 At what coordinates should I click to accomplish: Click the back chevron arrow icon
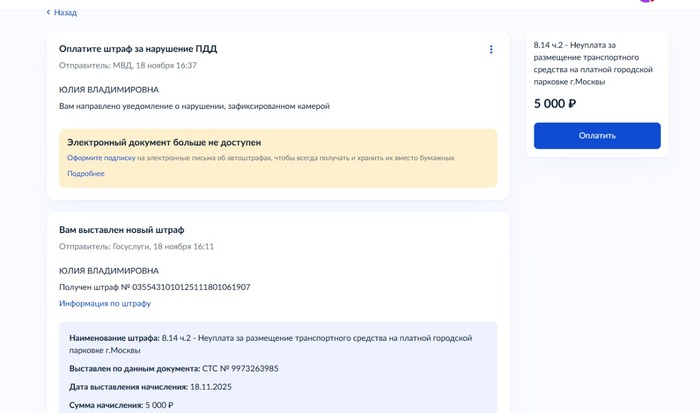[x=48, y=12]
